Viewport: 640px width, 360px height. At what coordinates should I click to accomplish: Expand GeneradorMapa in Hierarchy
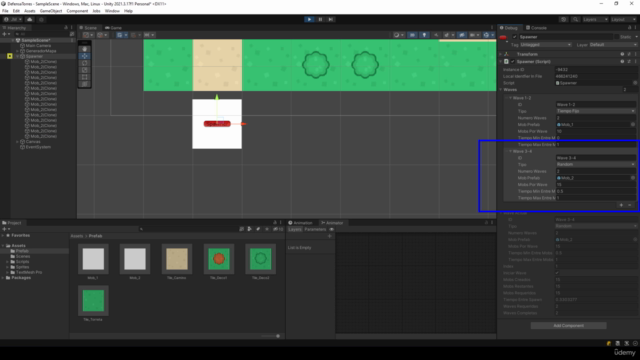tap(18, 51)
